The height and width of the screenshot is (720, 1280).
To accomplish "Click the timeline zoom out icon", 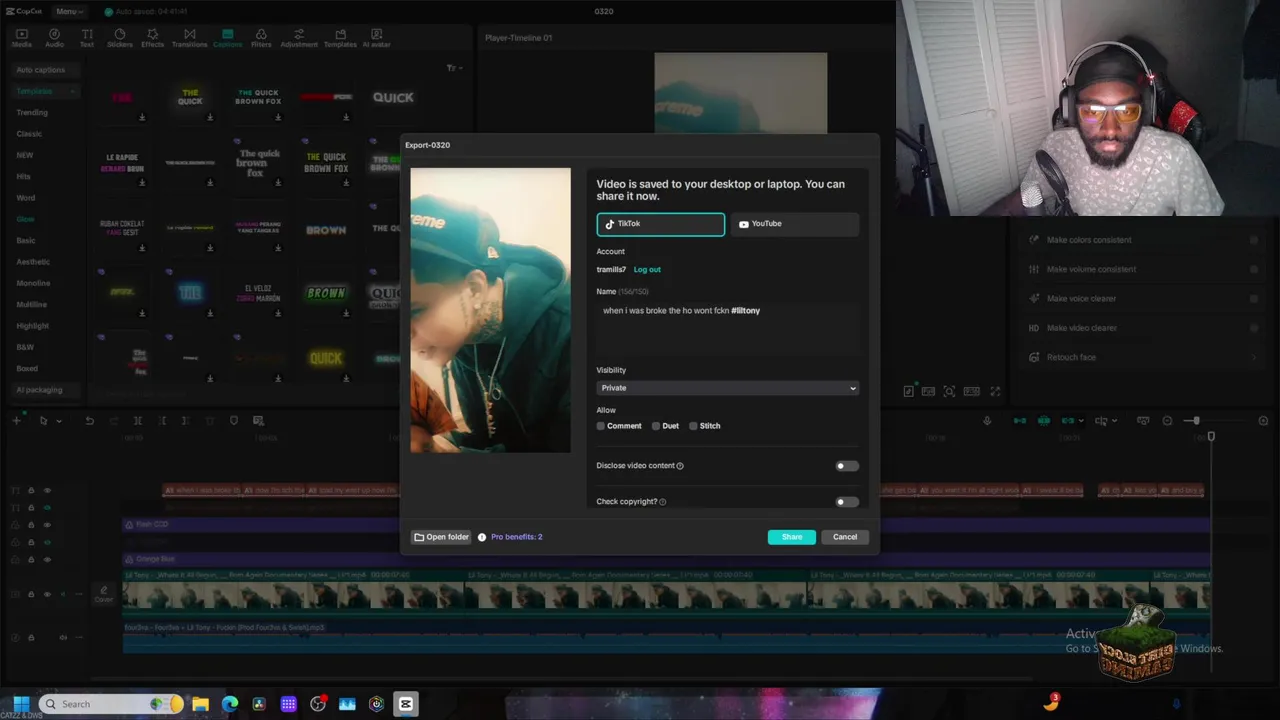I will 1167,421.
